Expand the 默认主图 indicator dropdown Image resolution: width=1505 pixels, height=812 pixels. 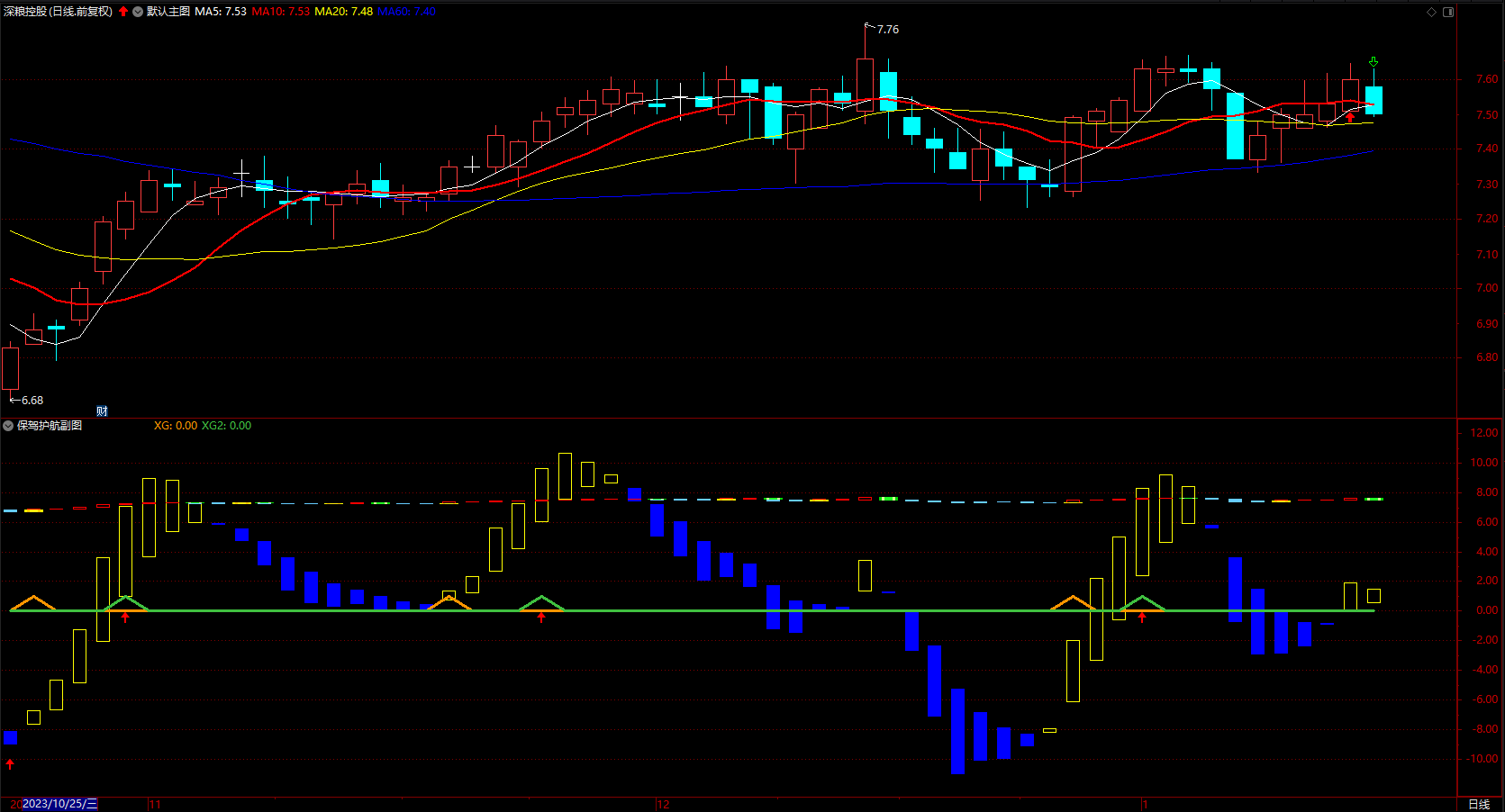point(138,12)
